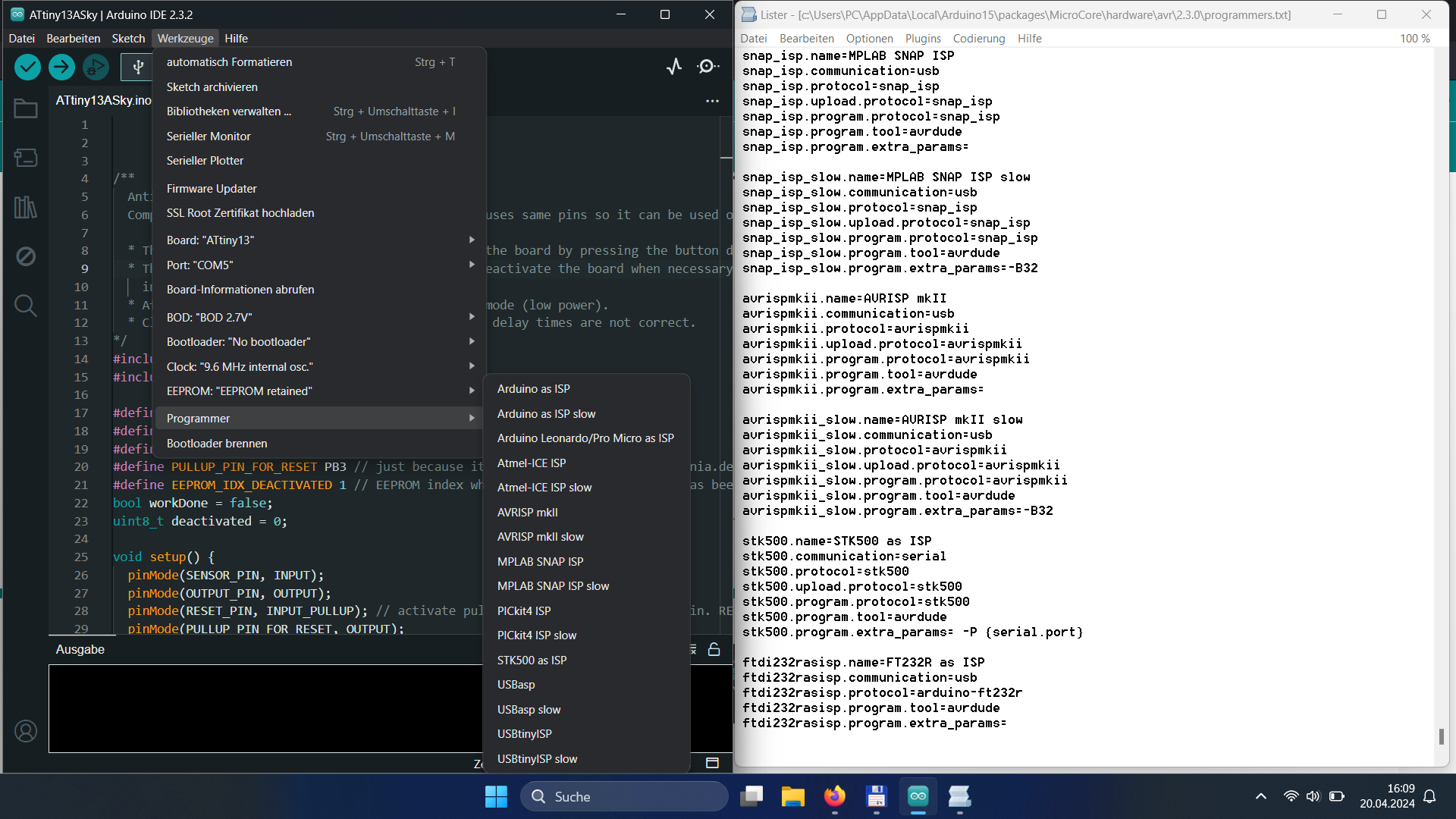Open the Serial Monitor toolbar icon
This screenshot has width=1456, height=819.
point(708,67)
